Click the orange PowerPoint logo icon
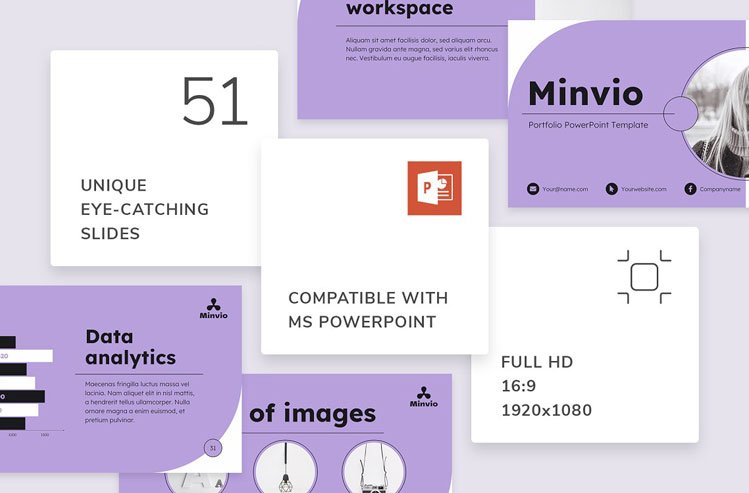This screenshot has width=749, height=493. pos(434,188)
